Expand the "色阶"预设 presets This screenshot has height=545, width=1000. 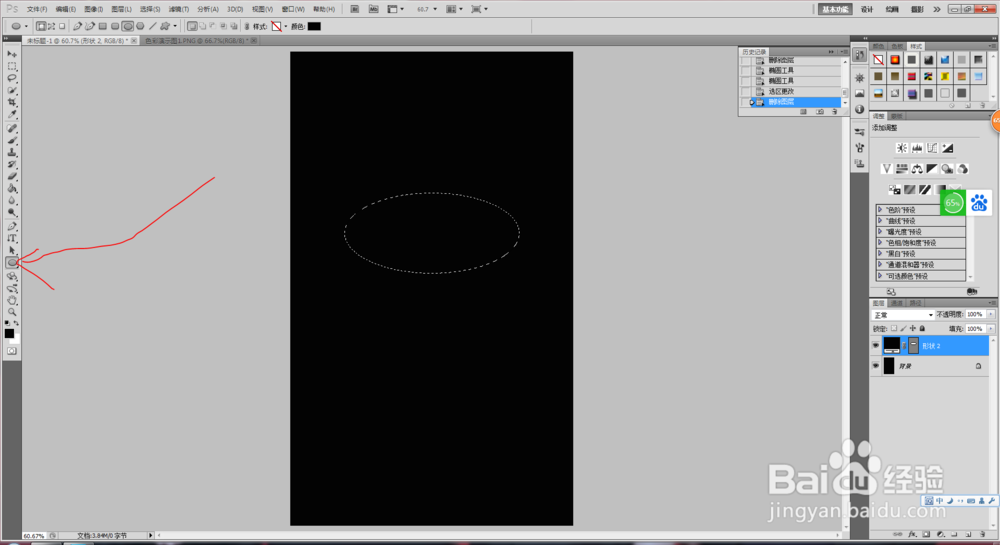[880, 210]
